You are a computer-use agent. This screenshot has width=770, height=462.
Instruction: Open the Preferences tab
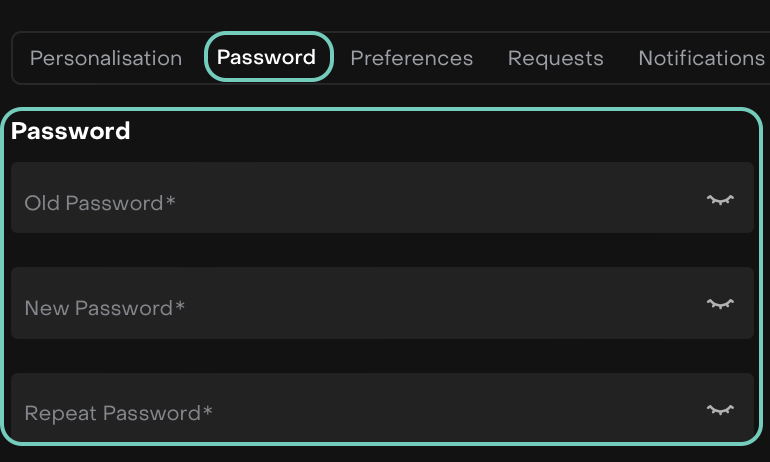tap(411, 58)
